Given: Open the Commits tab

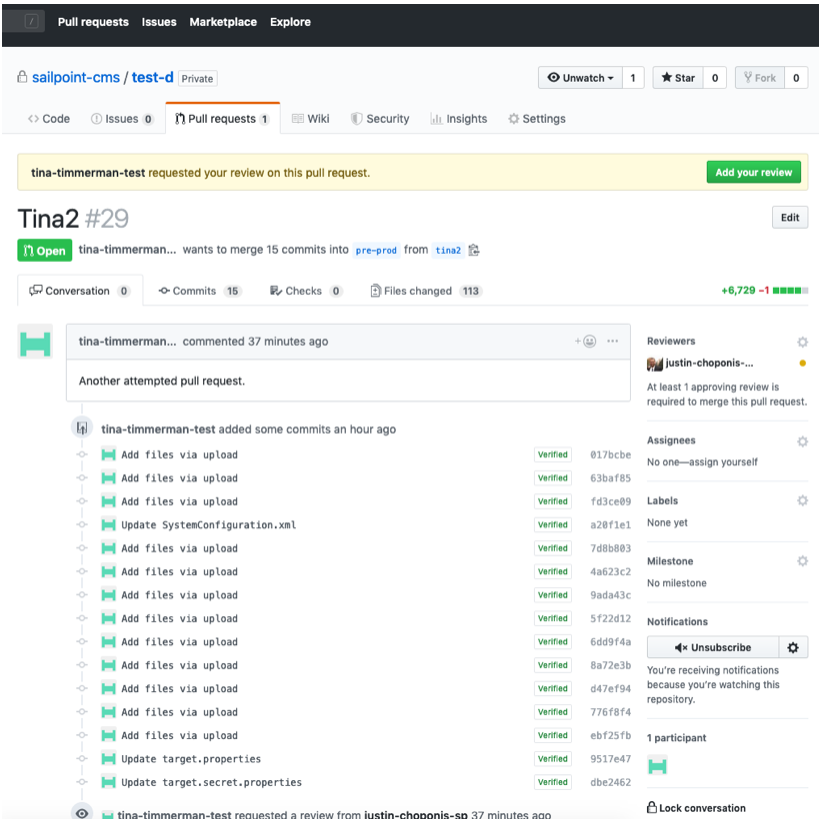Looking at the screenshot, I should coord(194,291).
